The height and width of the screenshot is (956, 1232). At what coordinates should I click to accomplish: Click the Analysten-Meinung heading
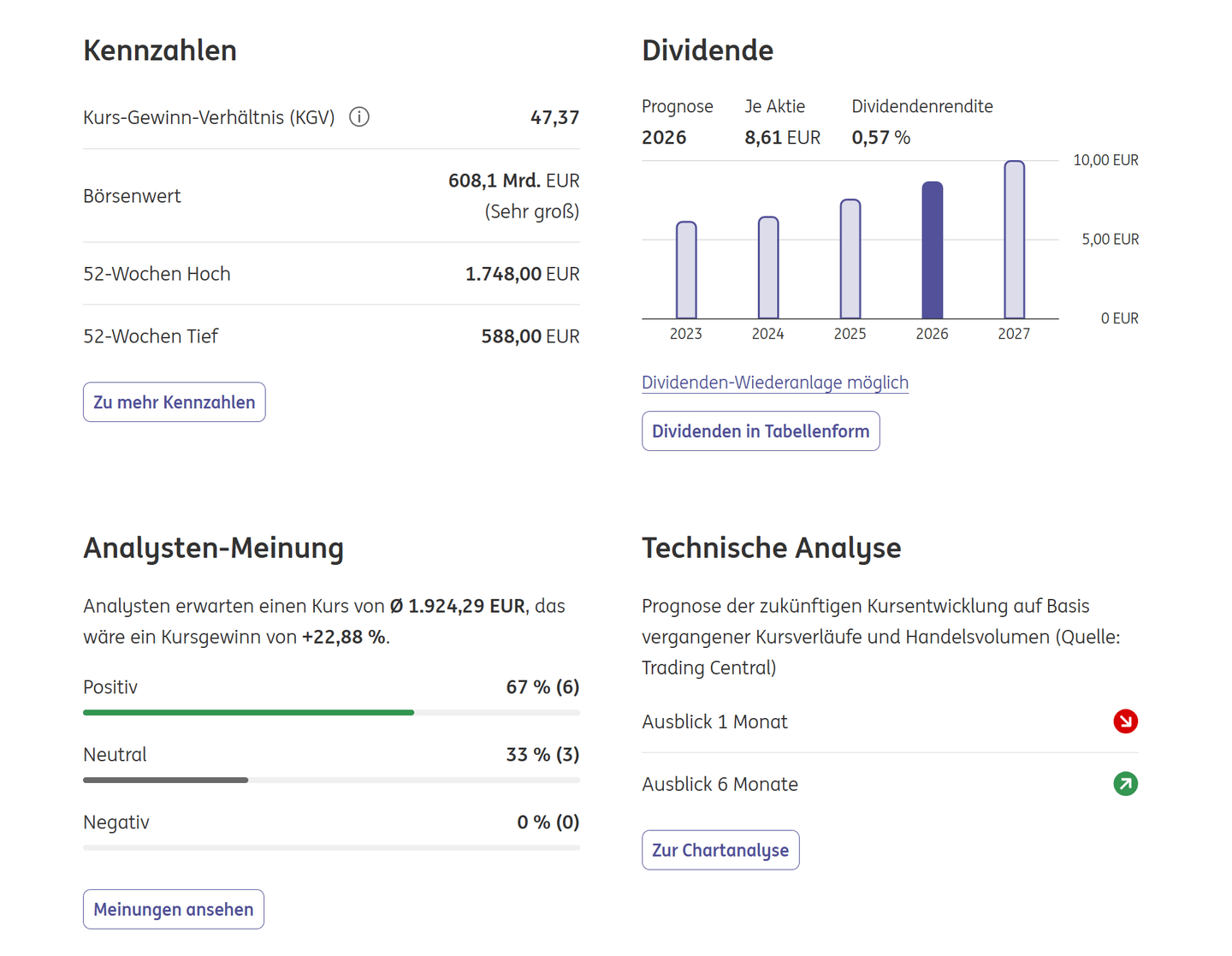(213, 548)
